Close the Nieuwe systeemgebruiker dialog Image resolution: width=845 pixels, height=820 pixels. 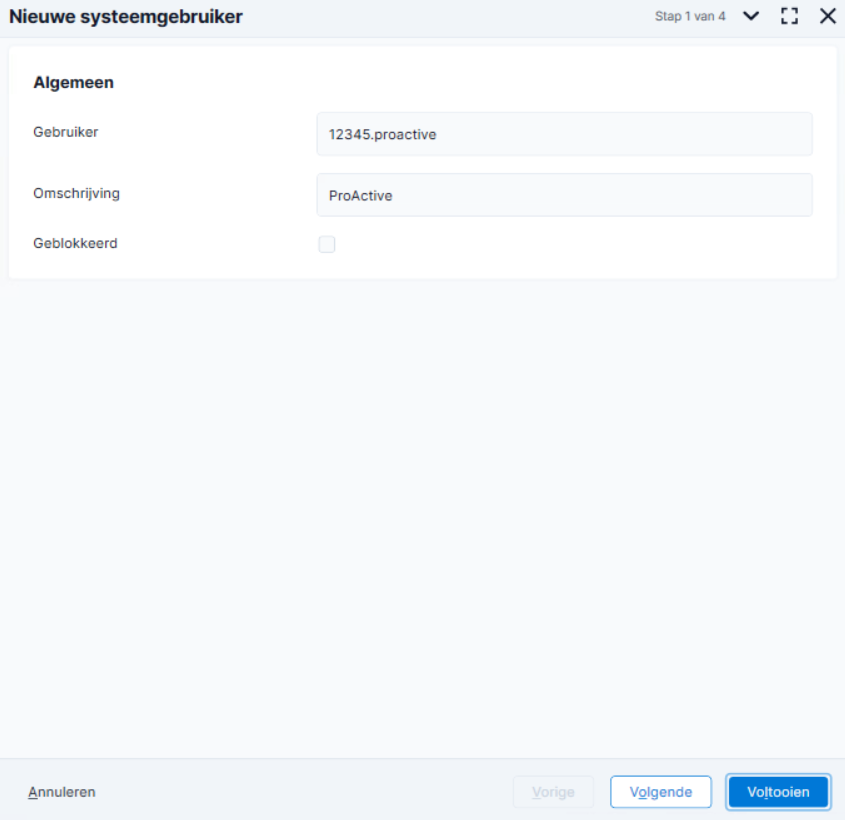point(828,16)
